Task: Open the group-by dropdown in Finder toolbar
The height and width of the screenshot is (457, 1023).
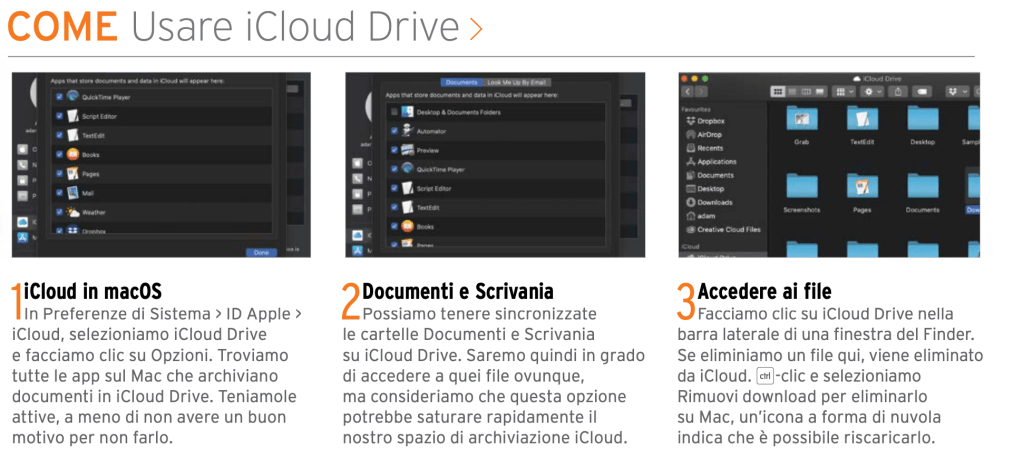Action: click(x=846, y=91)
